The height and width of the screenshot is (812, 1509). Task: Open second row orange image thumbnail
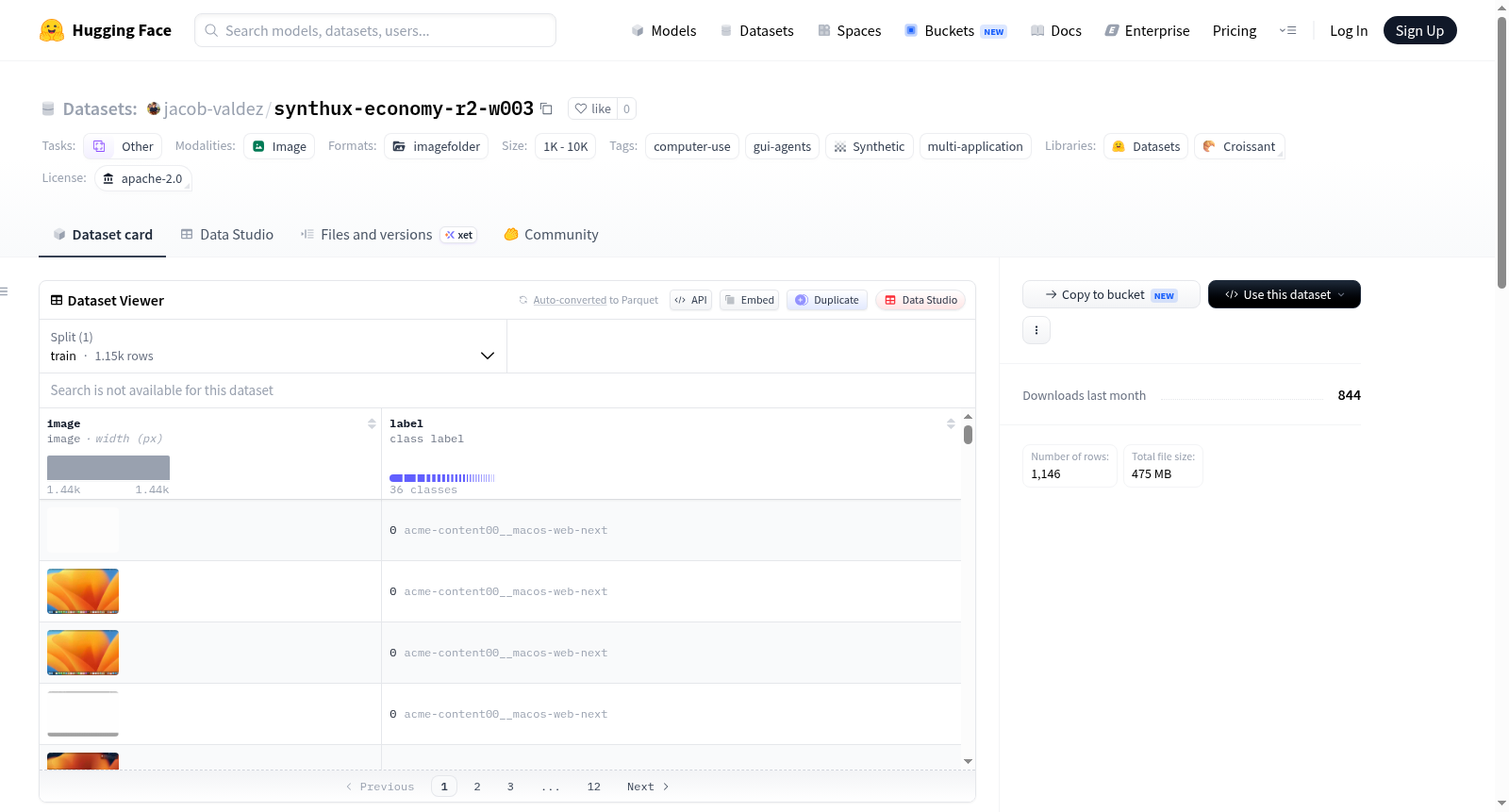click(x=83, y=591)
